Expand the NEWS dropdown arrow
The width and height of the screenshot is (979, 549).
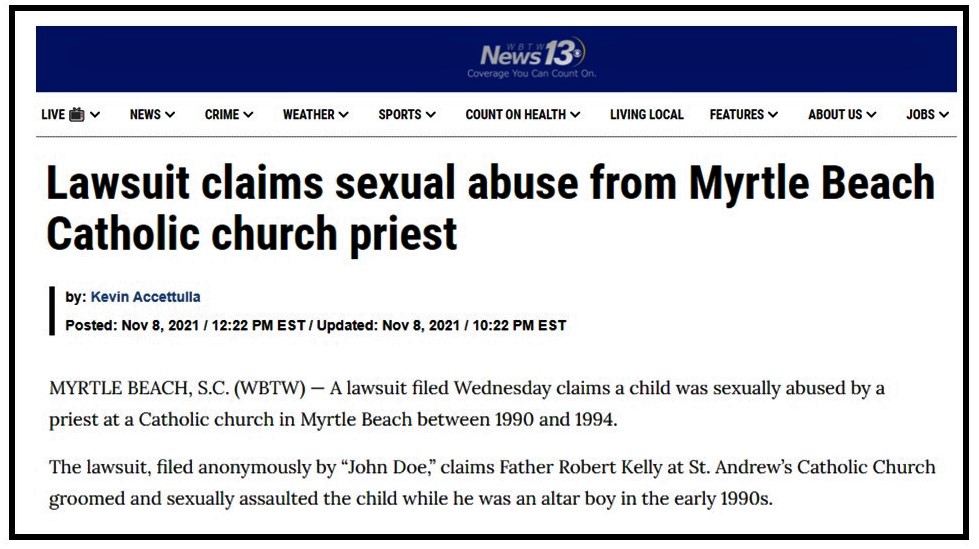tap(170, 115)
